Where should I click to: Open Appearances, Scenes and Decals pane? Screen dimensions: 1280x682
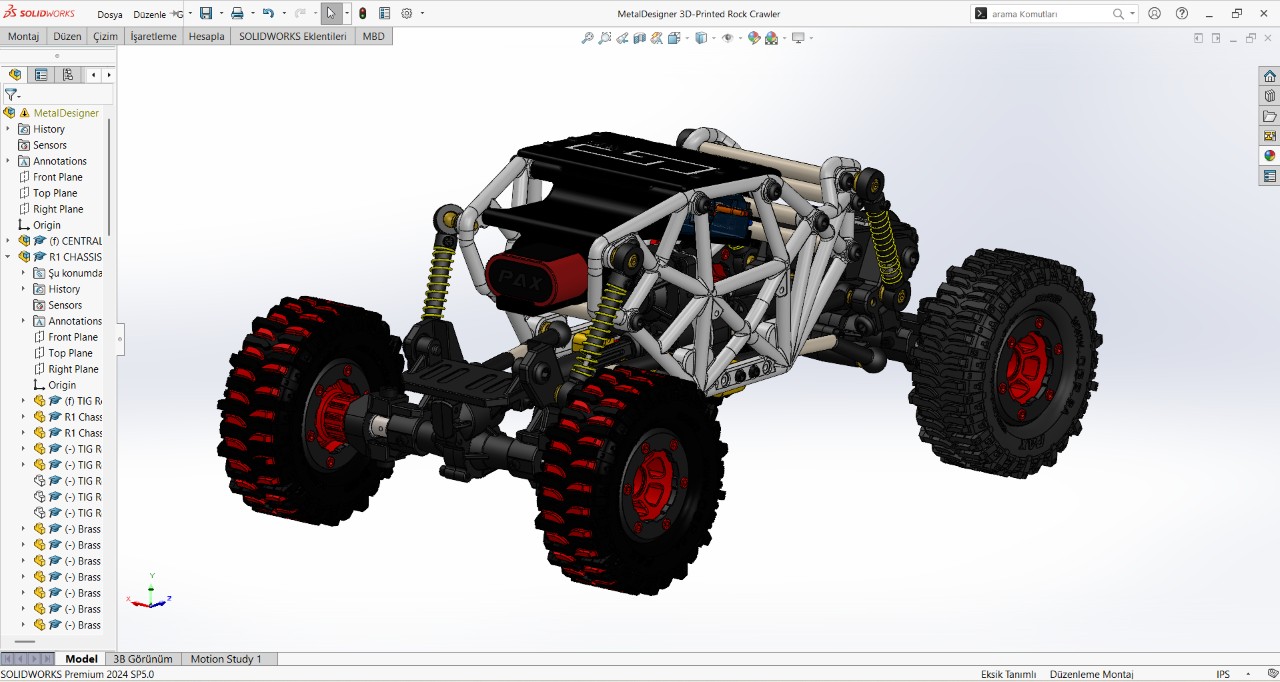click(1270, 156)
